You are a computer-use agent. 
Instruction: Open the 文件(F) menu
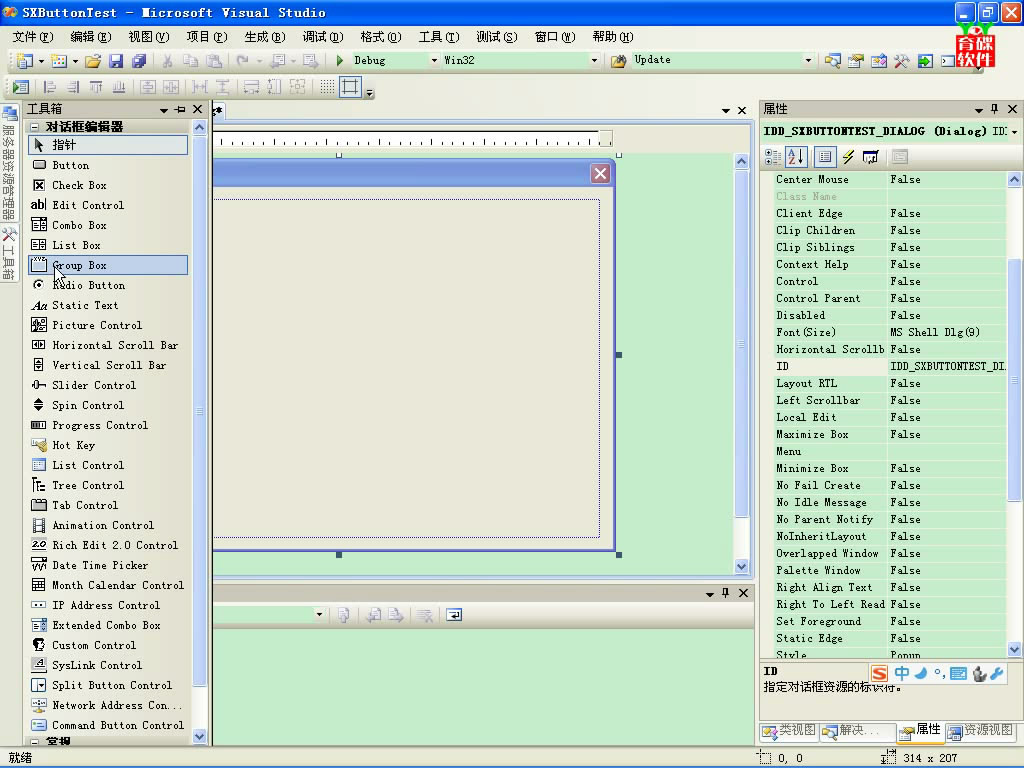point(33,37)
